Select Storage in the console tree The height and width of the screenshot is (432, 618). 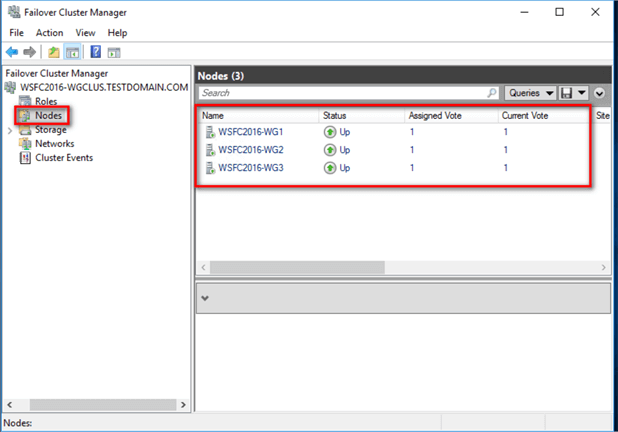(51, 130)
